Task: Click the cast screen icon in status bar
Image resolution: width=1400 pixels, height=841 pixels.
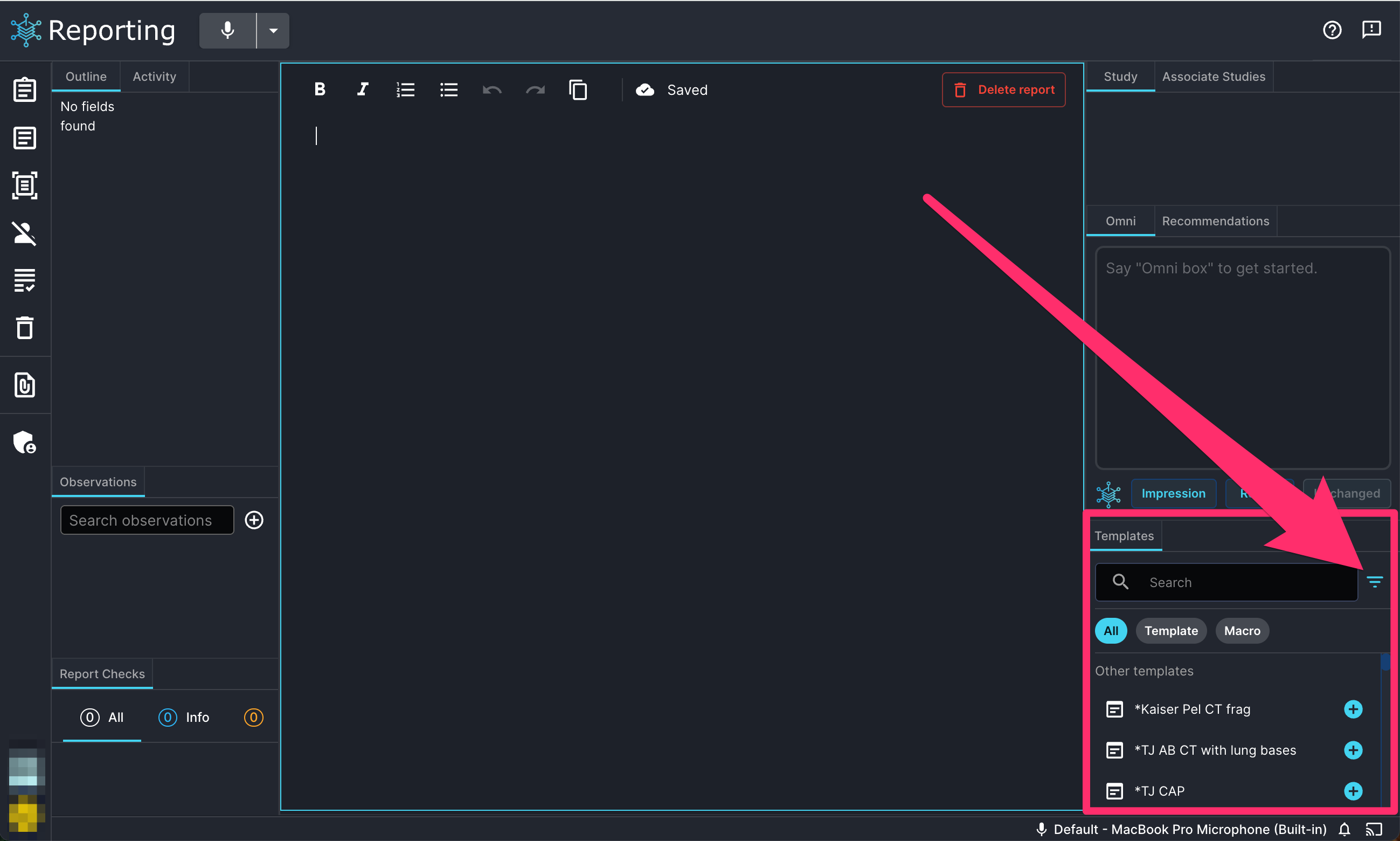Action: [1374, 829]
